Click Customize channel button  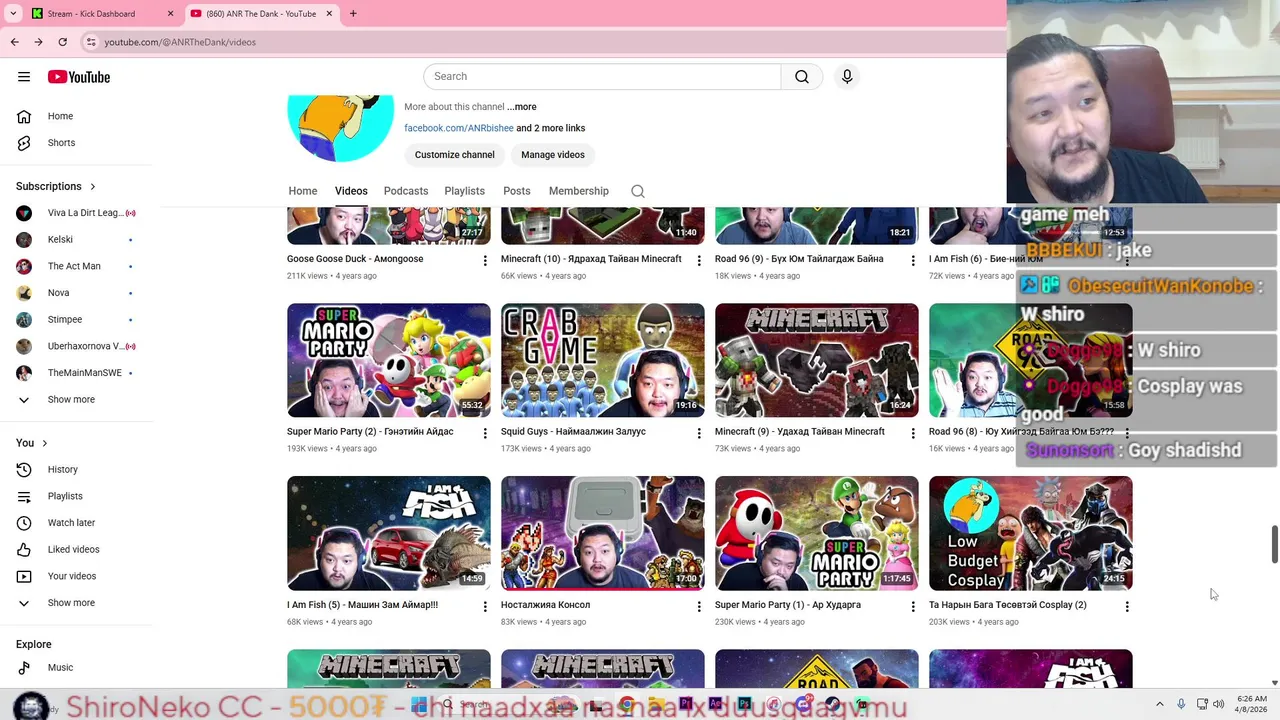455,155
